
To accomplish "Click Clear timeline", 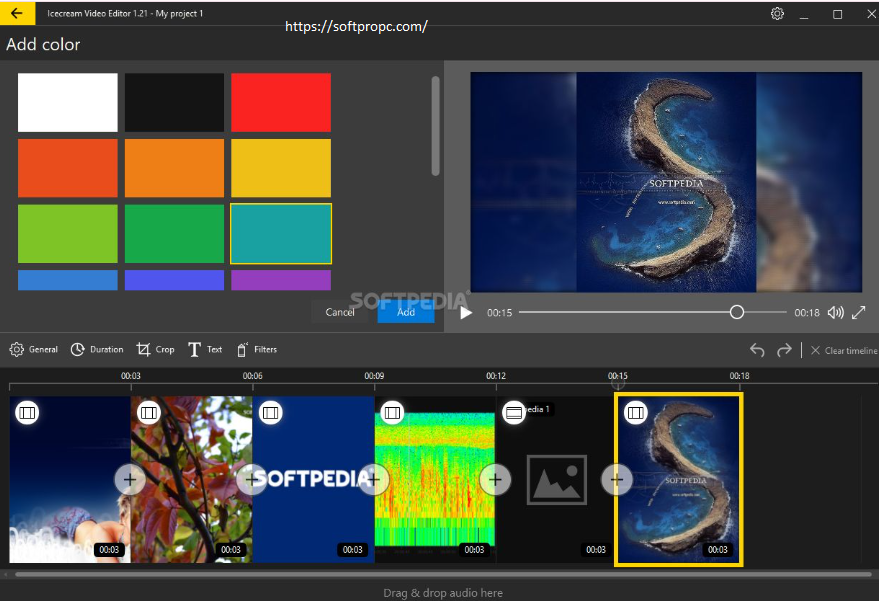I will click(x=844, y=350).
